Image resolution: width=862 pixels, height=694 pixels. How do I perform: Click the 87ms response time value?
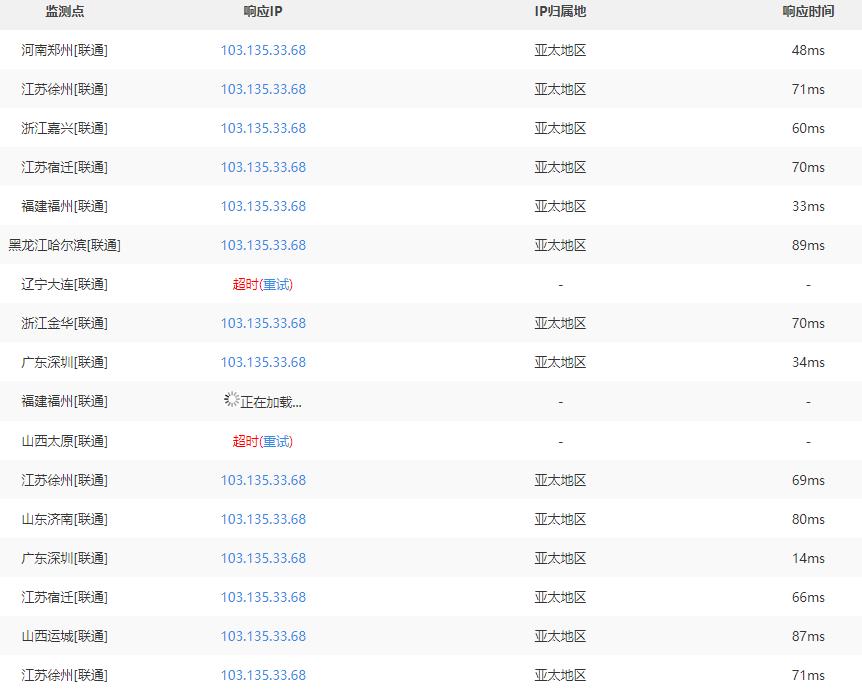tap(808, 636)
